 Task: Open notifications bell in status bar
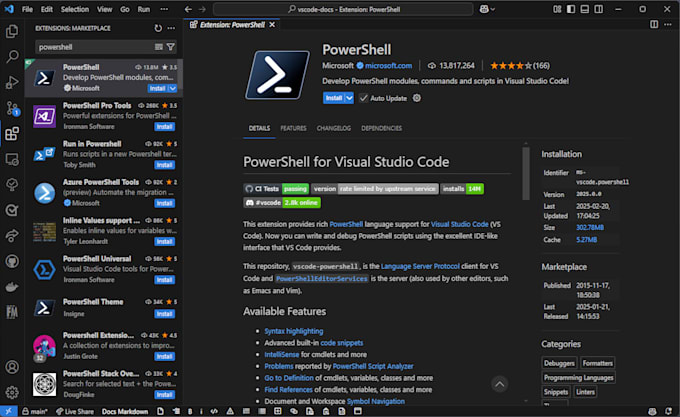pos(668,411)
